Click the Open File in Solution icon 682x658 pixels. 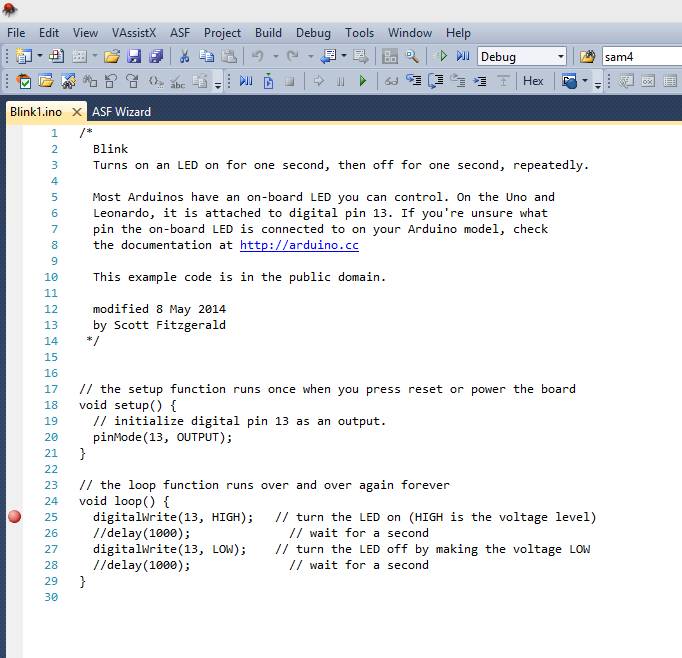[46, 81]
